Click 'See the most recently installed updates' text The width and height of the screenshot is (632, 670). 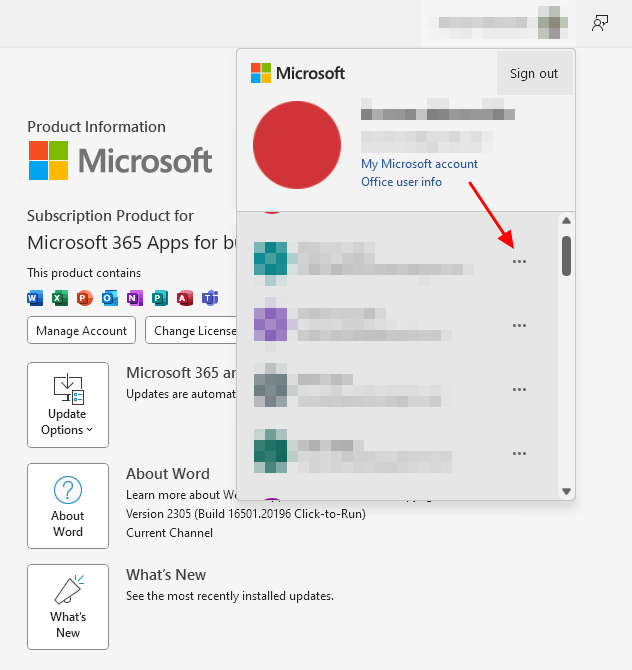click(x=230, y=596)
